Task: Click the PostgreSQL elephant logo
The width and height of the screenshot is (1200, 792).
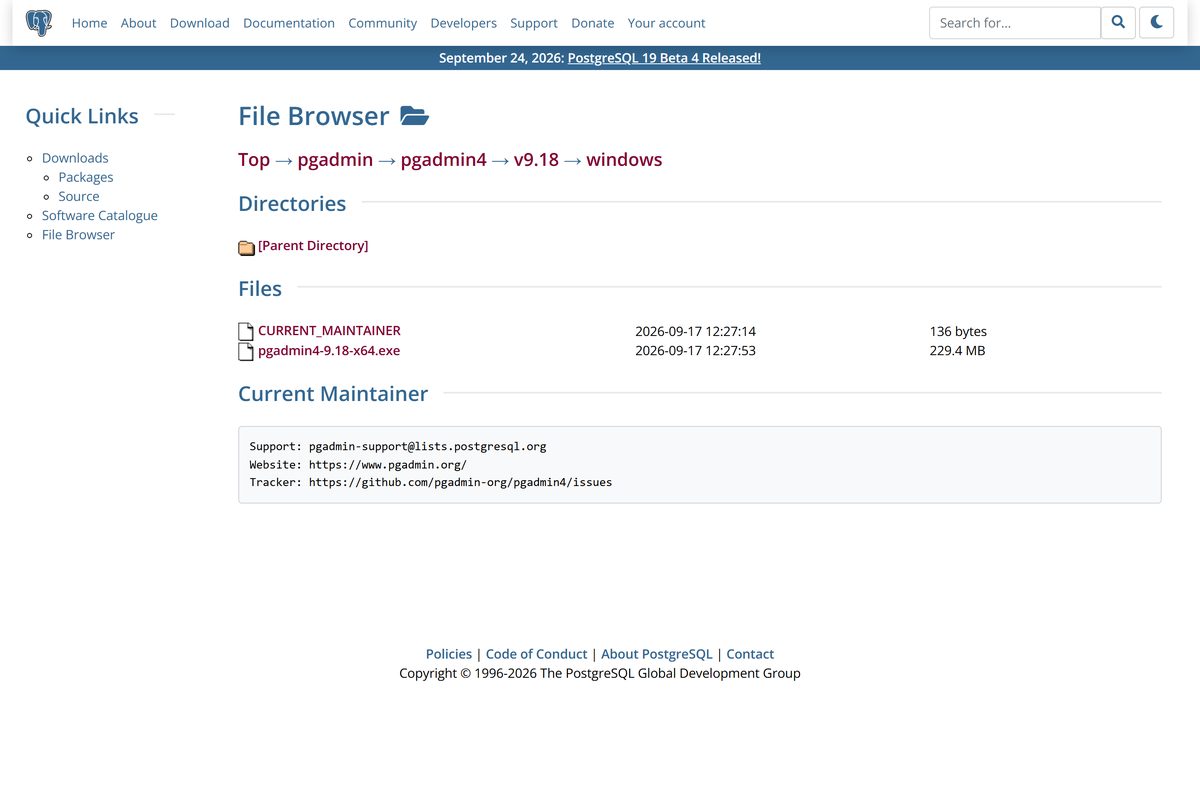Action: click(39, 23)
